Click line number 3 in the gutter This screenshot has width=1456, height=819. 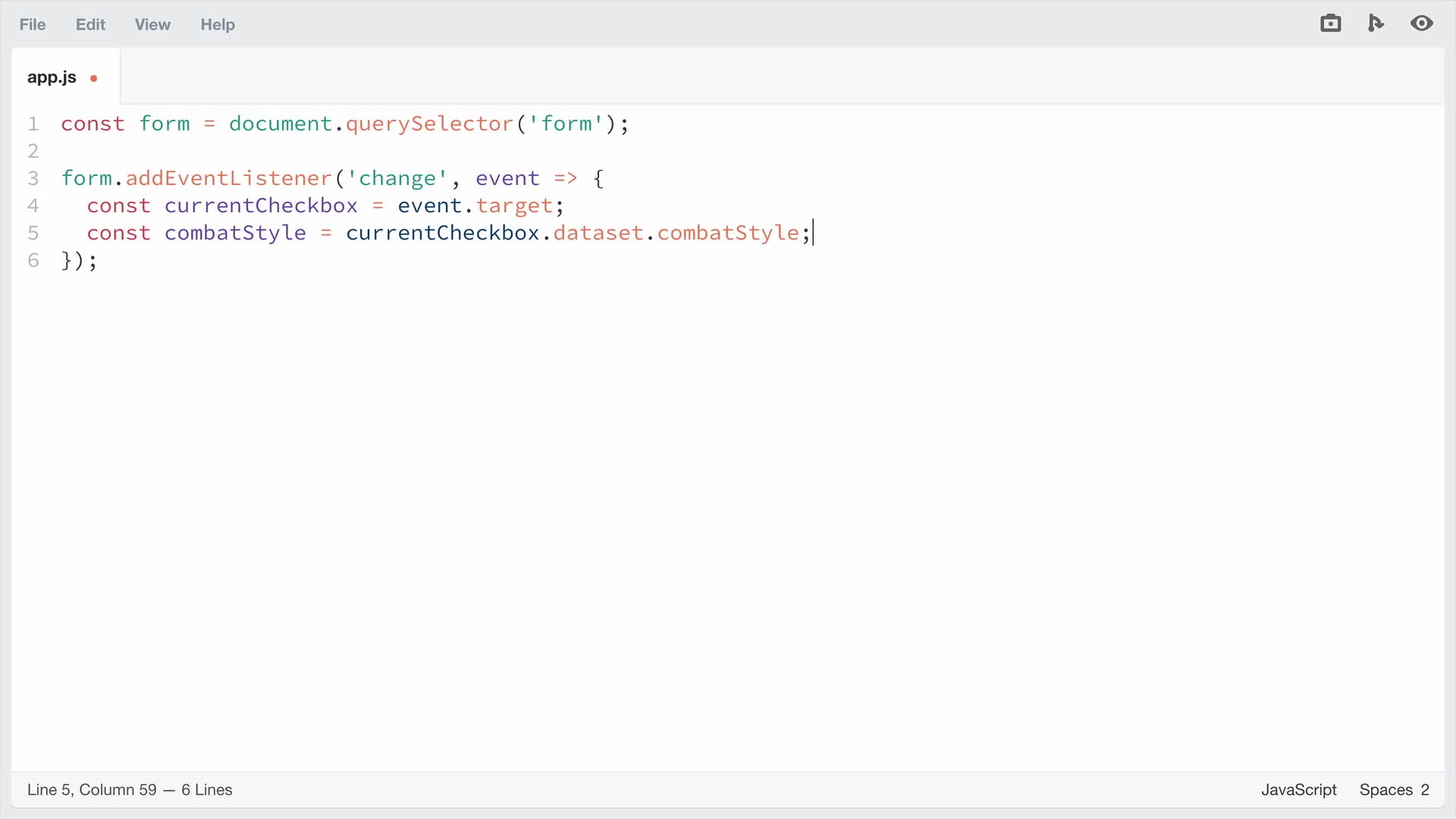(x=33, y=178)
